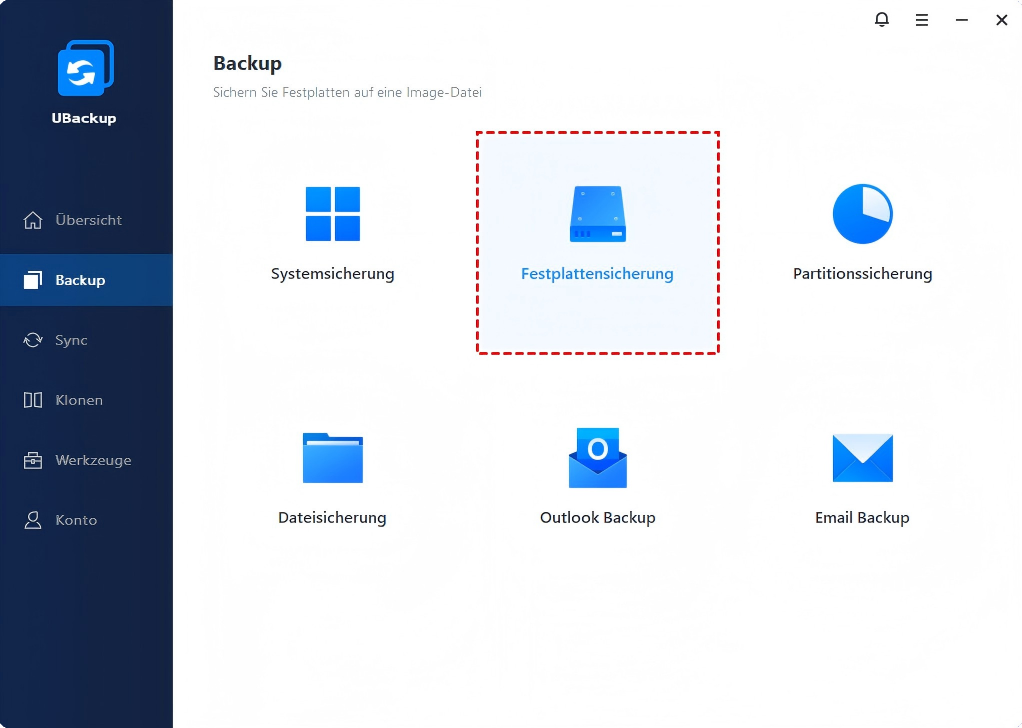
Task: Click the UBackup logo icon
Action: 85,69
